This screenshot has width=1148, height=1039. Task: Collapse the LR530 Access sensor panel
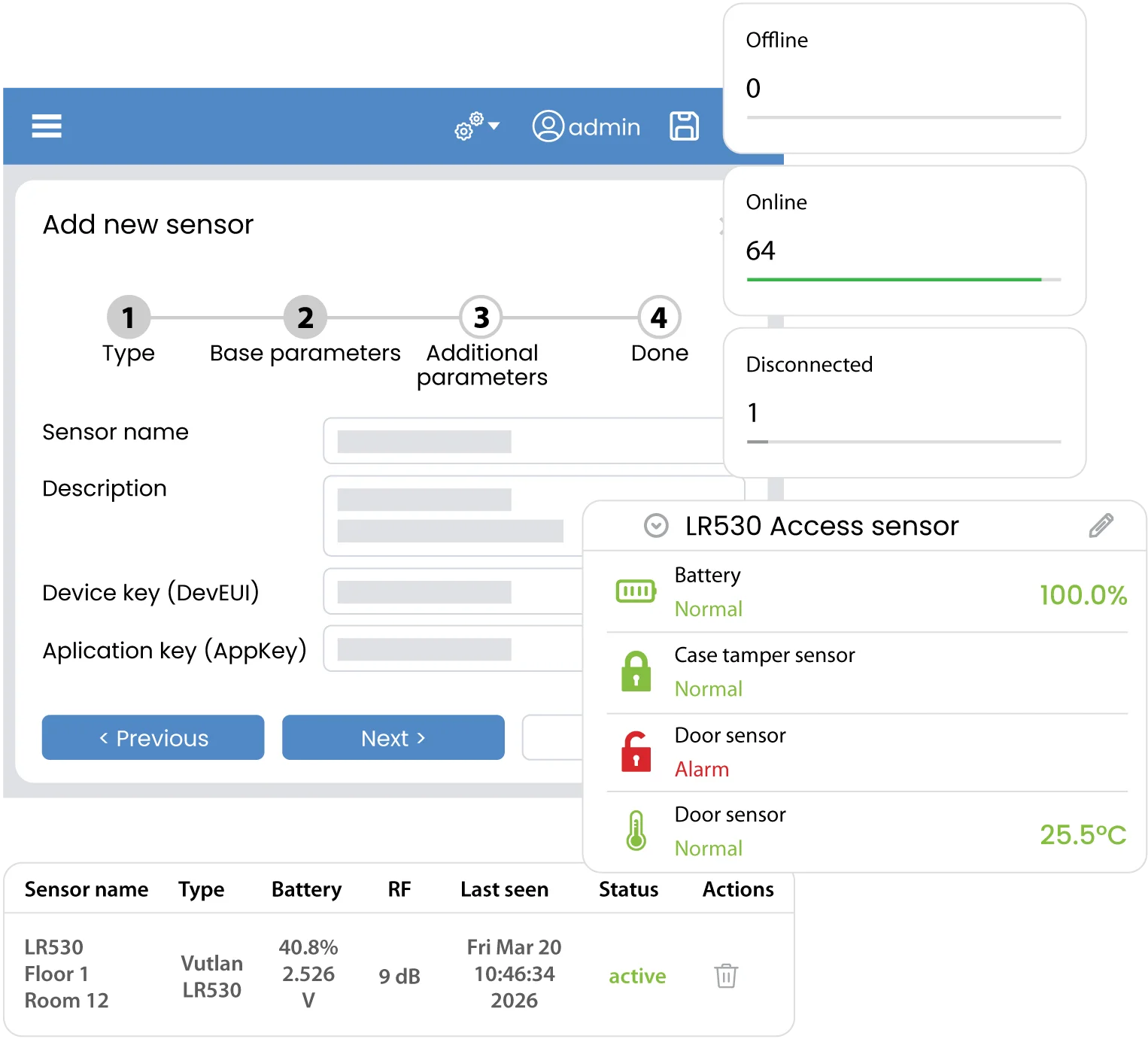click(x=656, y=525)
